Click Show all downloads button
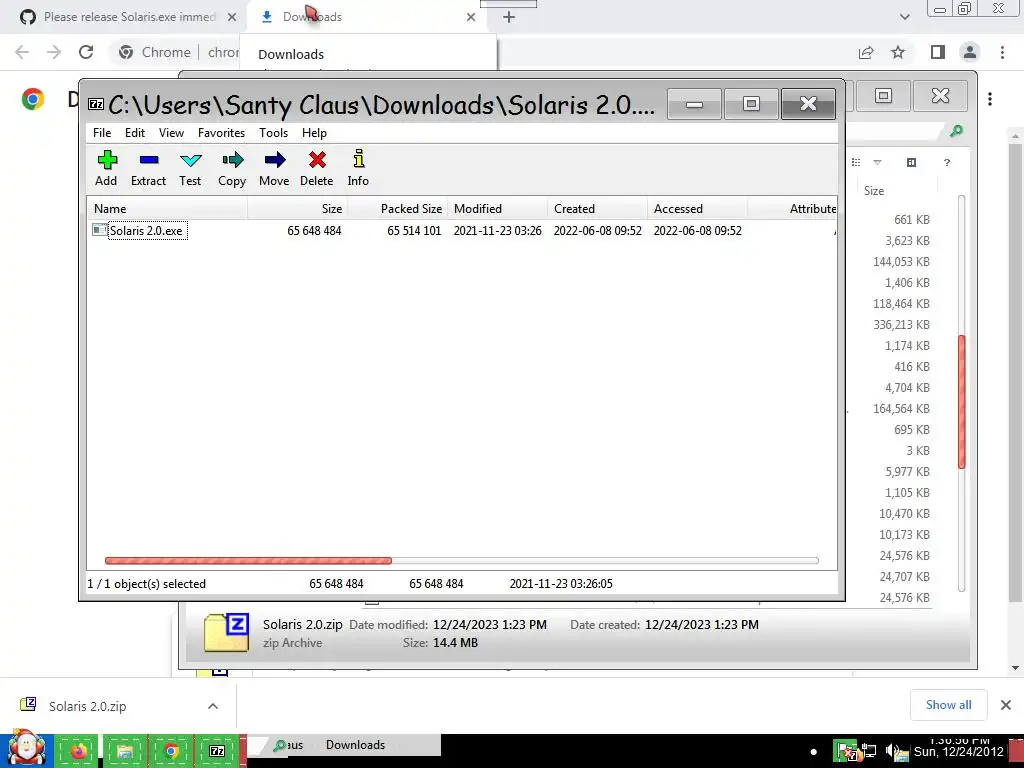The width and height of the screenshot is (1024, 768). pos(948,705)
